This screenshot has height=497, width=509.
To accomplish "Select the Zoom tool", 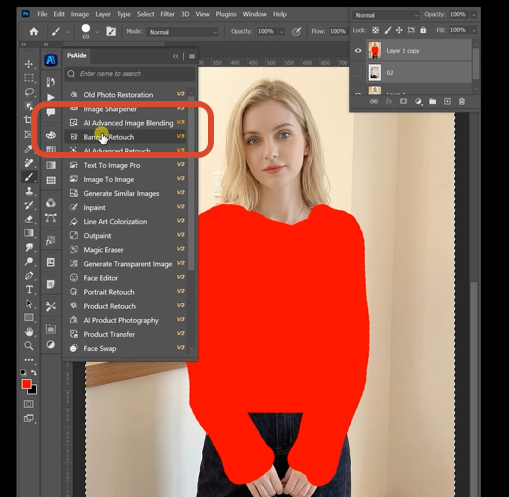I will tap(29, 346).
